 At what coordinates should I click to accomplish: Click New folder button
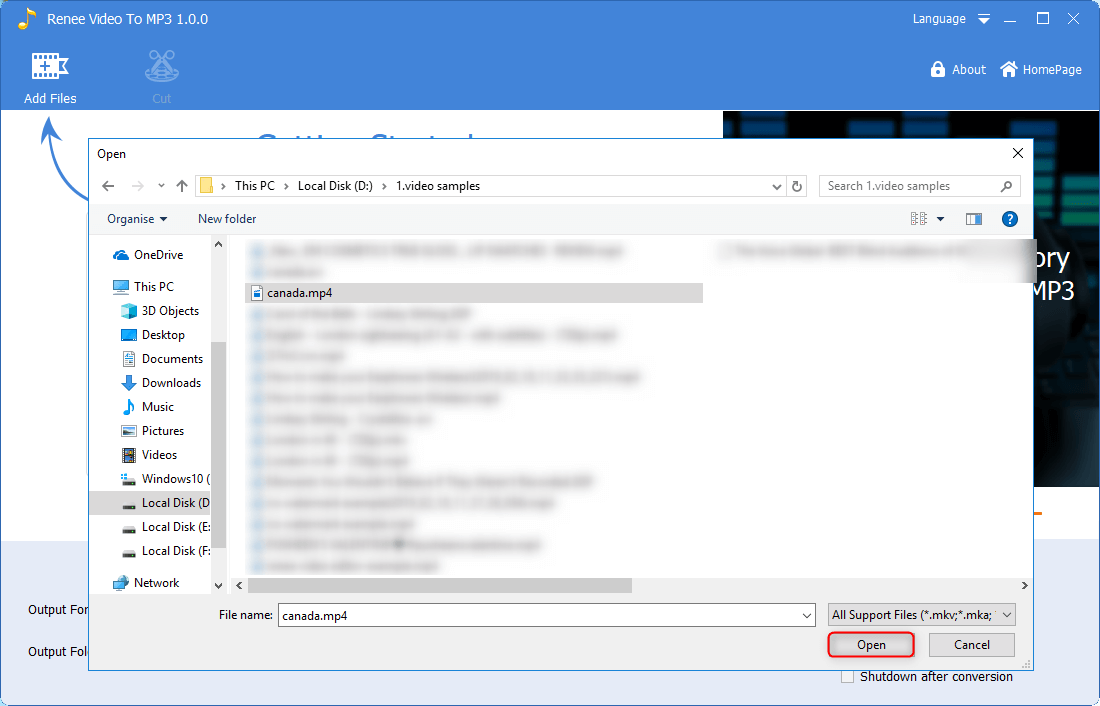tap(227, 219)
